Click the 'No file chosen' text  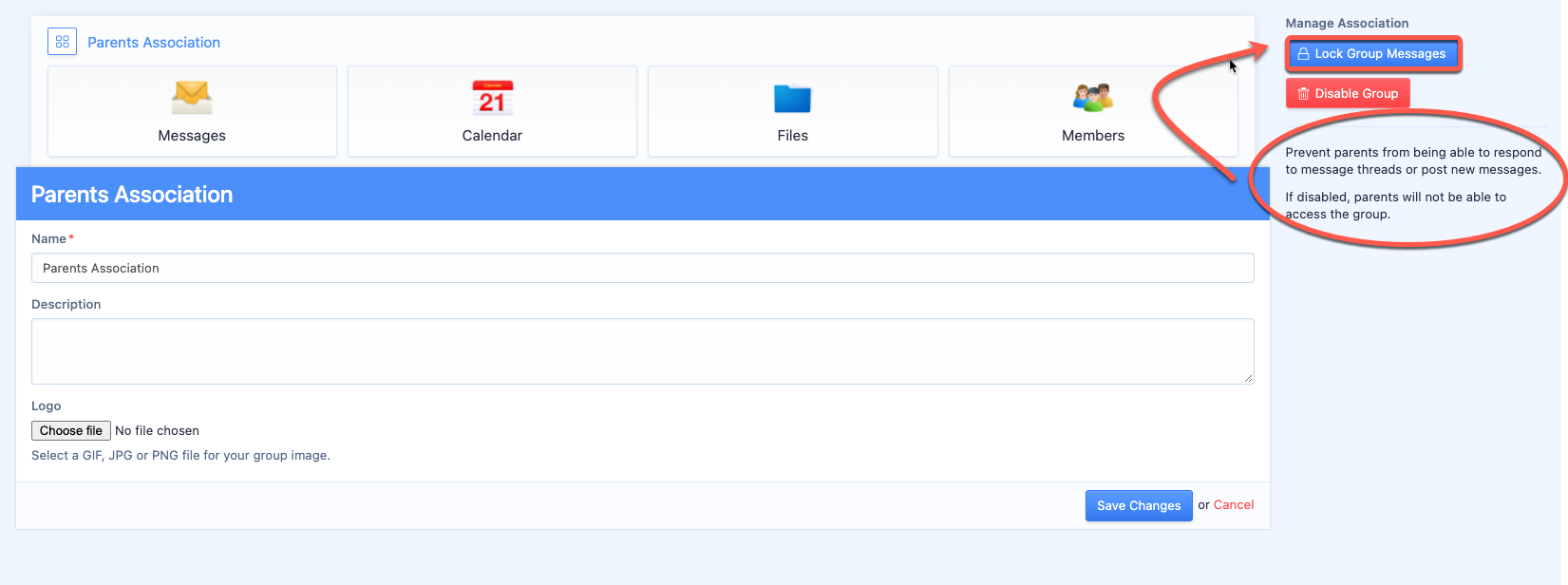tap(157, 431)
